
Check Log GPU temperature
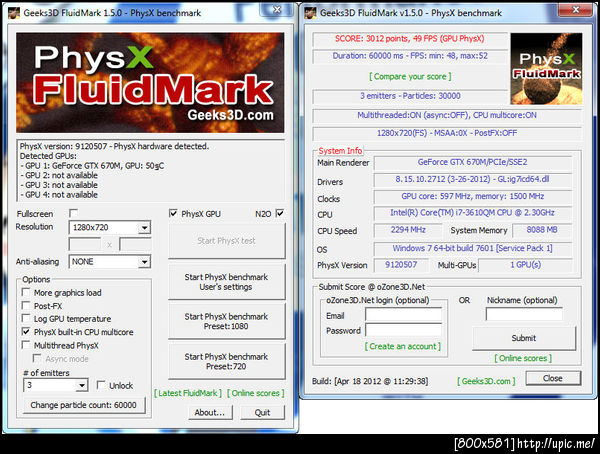[x=26, y=318]
